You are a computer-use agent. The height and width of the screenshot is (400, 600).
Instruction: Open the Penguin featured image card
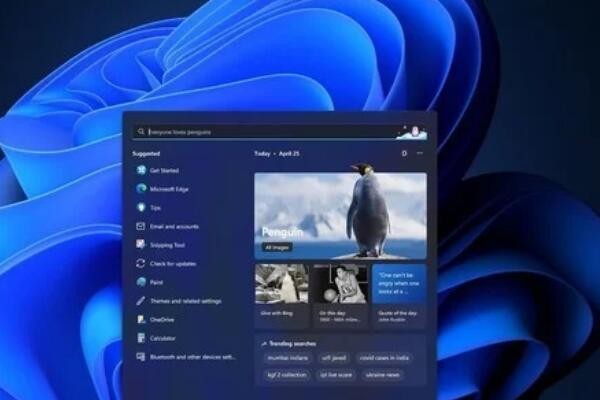click(341, 216)
